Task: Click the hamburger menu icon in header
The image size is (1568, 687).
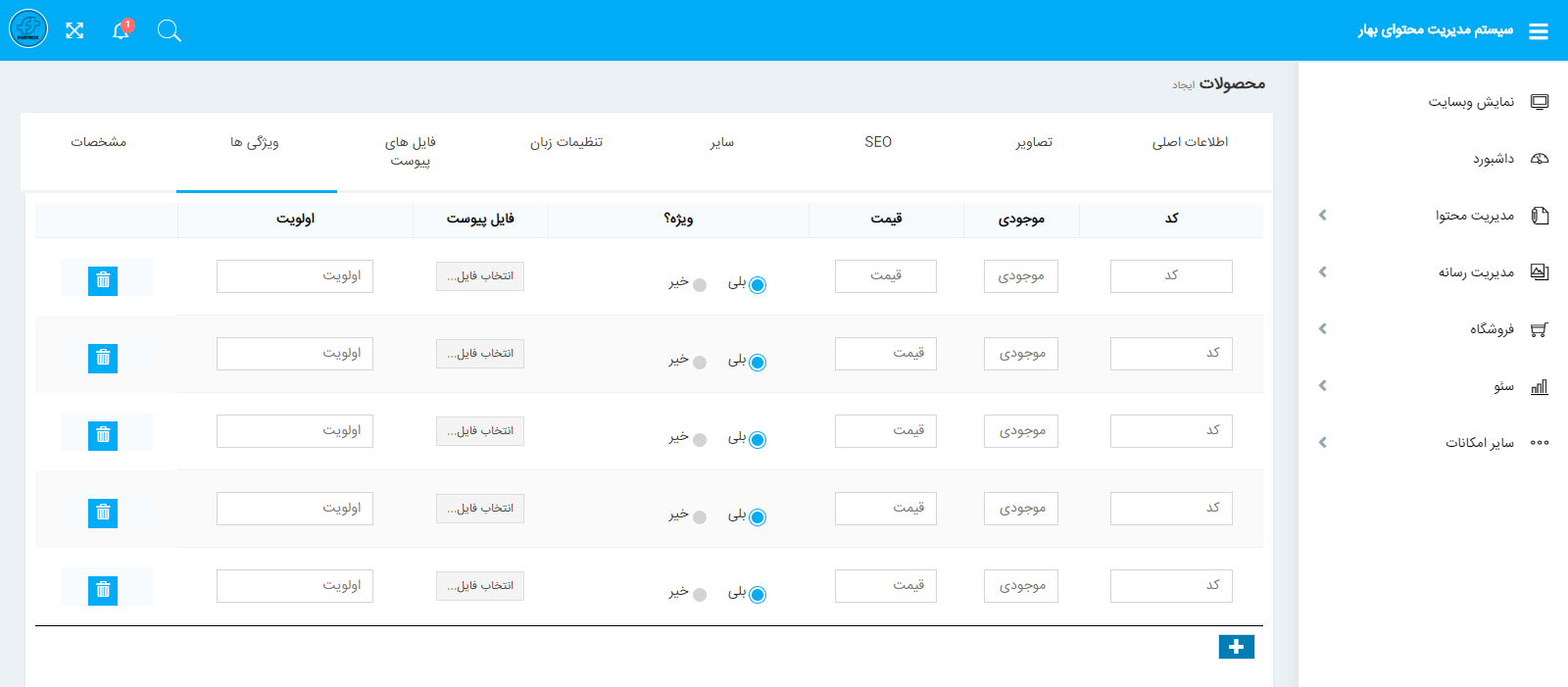Action: 1538,31
